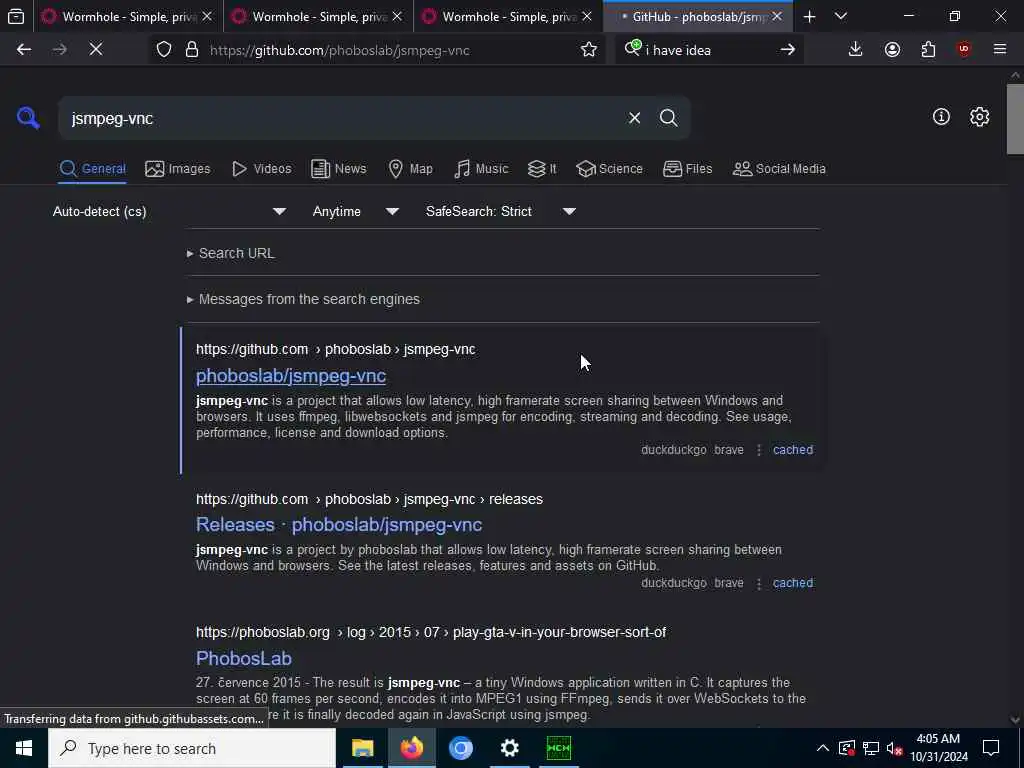This screenshot has width=1024, height=768.
Task: Switch to Music category
Action: tap(481, 168)
